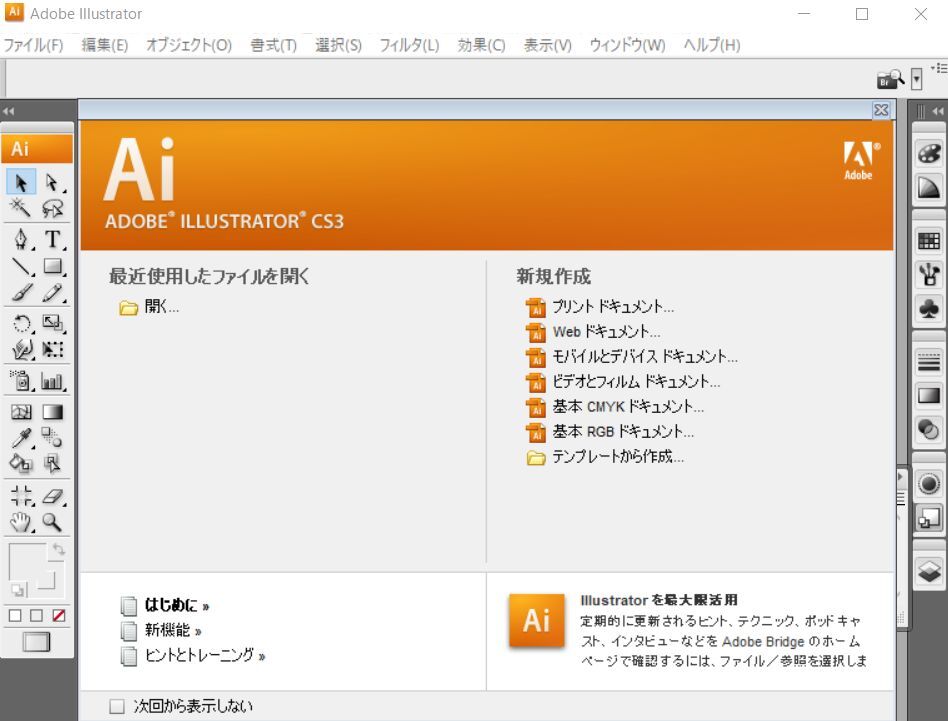Open the 効果(C) menu
The width and height of the screenshot is (948, 721).
tap(481, 45)
